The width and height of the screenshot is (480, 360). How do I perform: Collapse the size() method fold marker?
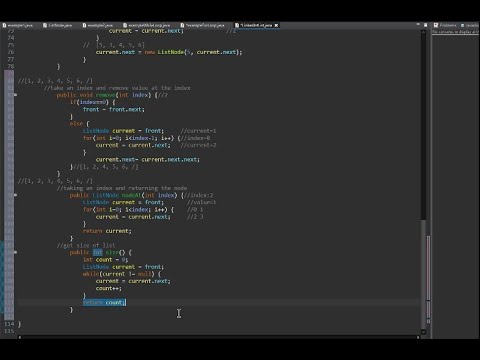[15, 252]
